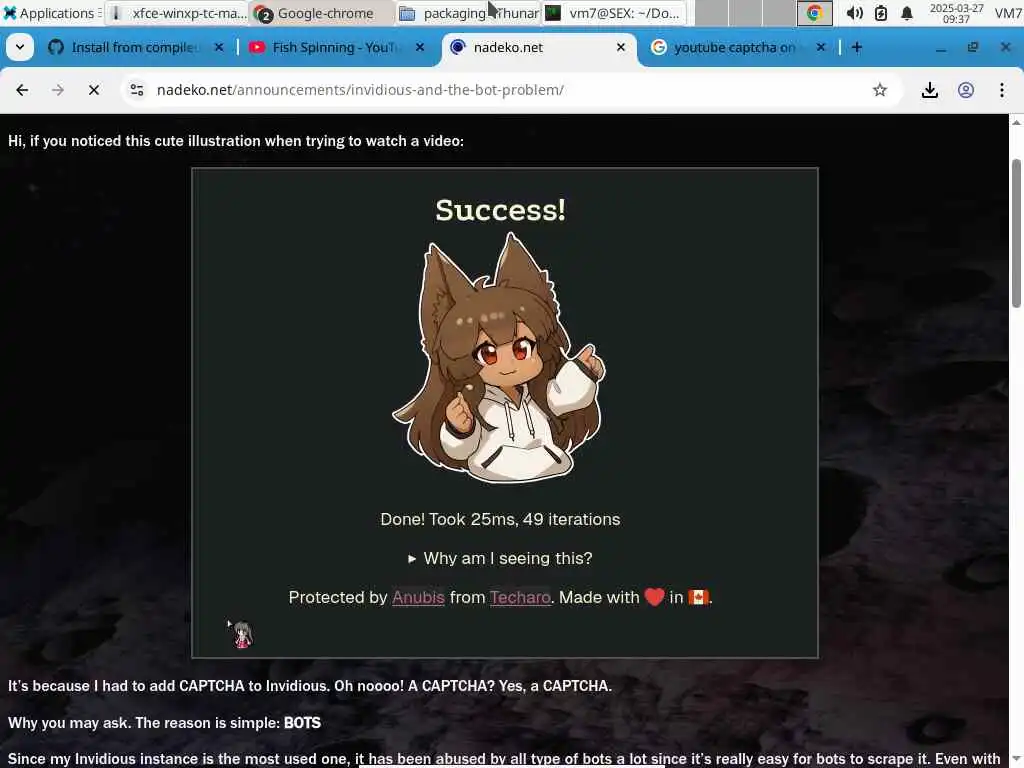
Task: Click the scrollbar up arrow
Action: pos(1016,122)
